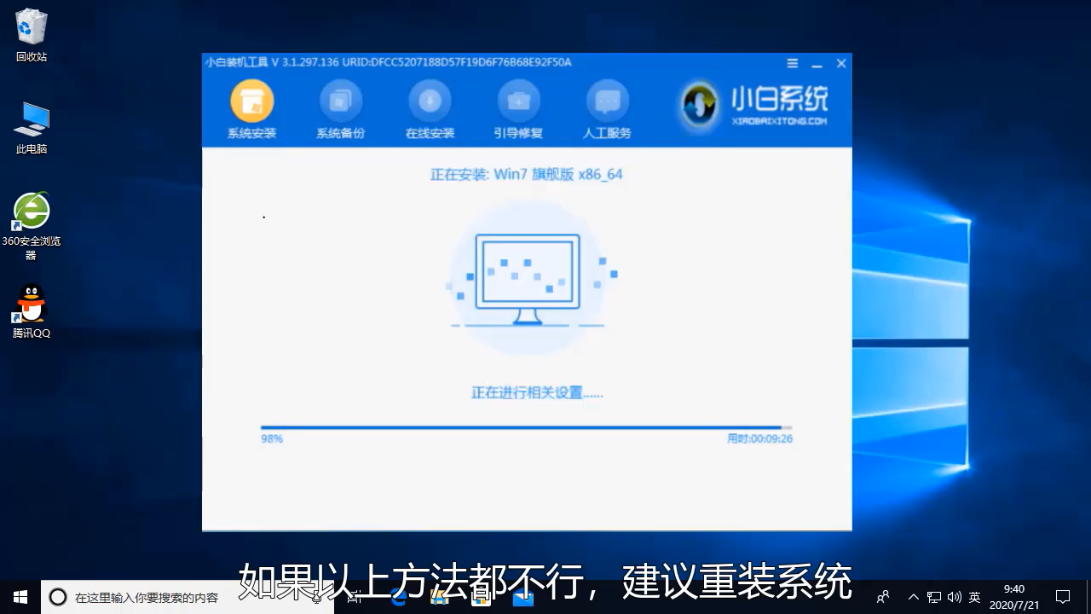
Task: Click the 用时:00:09:26 elapsed time text
Action: tap(760, 439)
